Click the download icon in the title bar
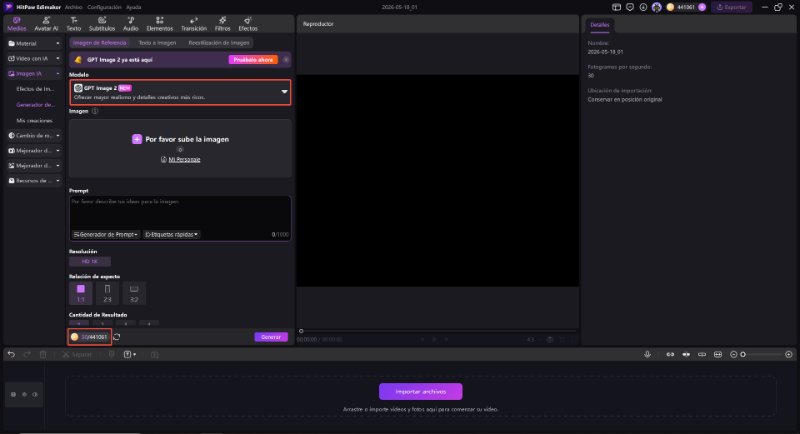The image size is (800, 434). [643, 7]
